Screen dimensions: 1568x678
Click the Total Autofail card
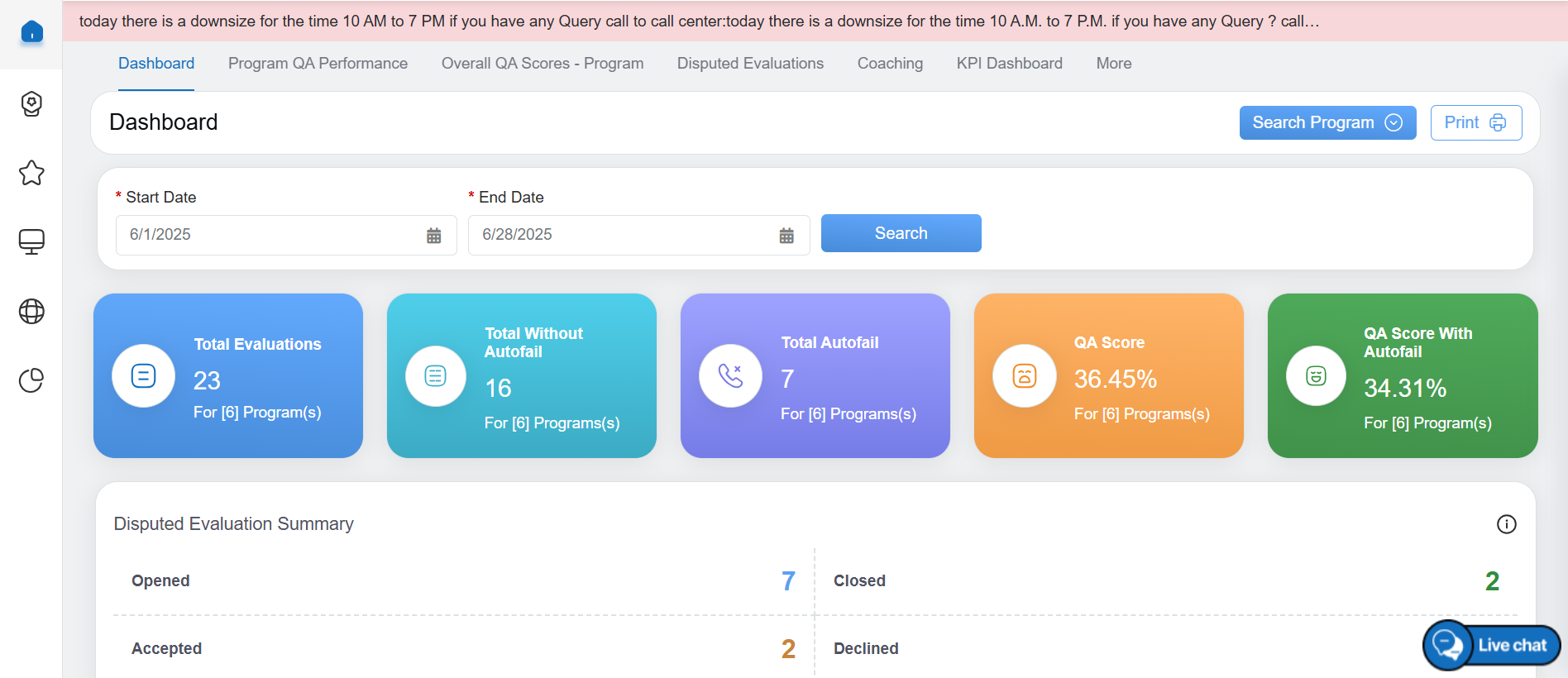click(815, 375)
